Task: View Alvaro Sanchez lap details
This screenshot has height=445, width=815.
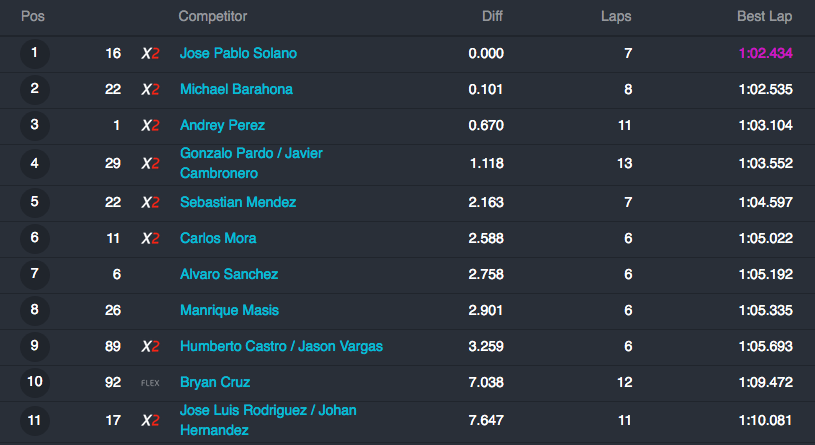Action: (229, 274)
